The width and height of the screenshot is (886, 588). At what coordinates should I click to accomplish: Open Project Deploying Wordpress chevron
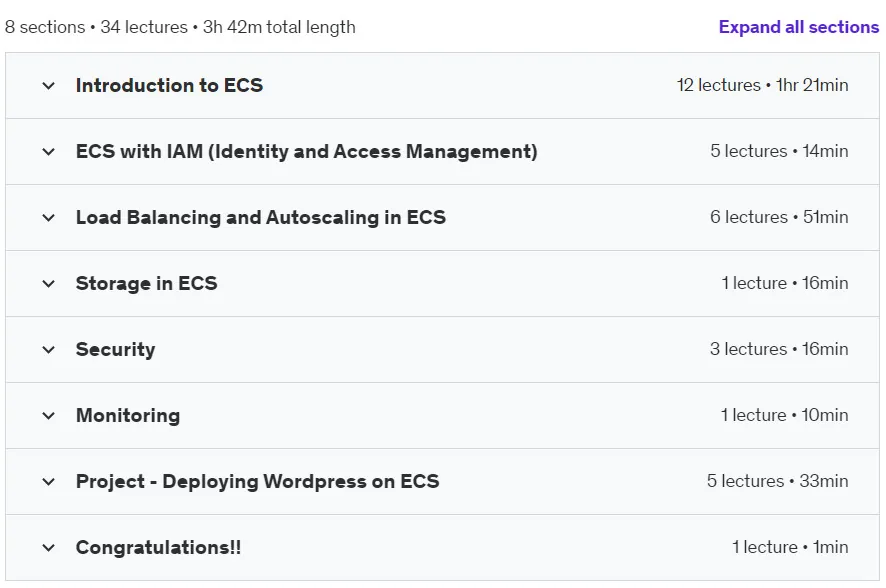(49, 482)
